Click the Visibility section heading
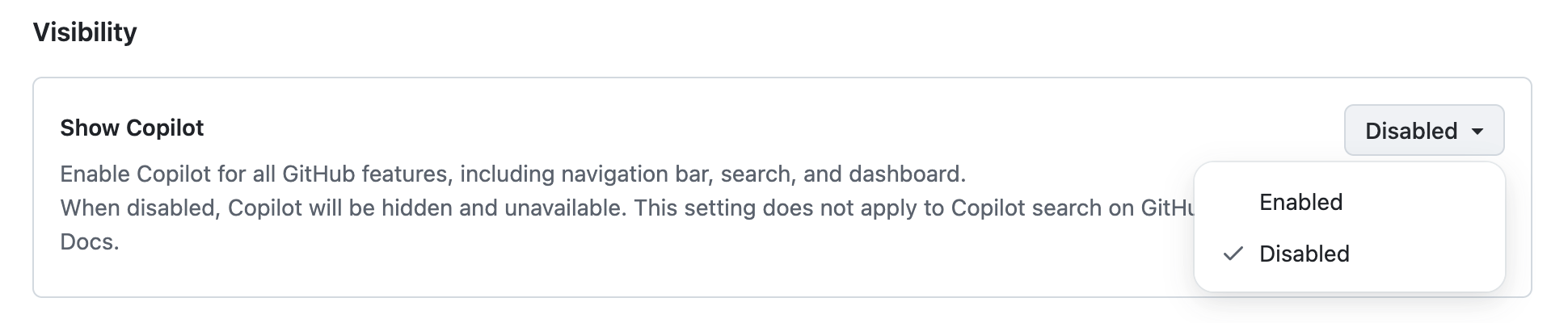1568x323 pixels. (x=85, y=32)
